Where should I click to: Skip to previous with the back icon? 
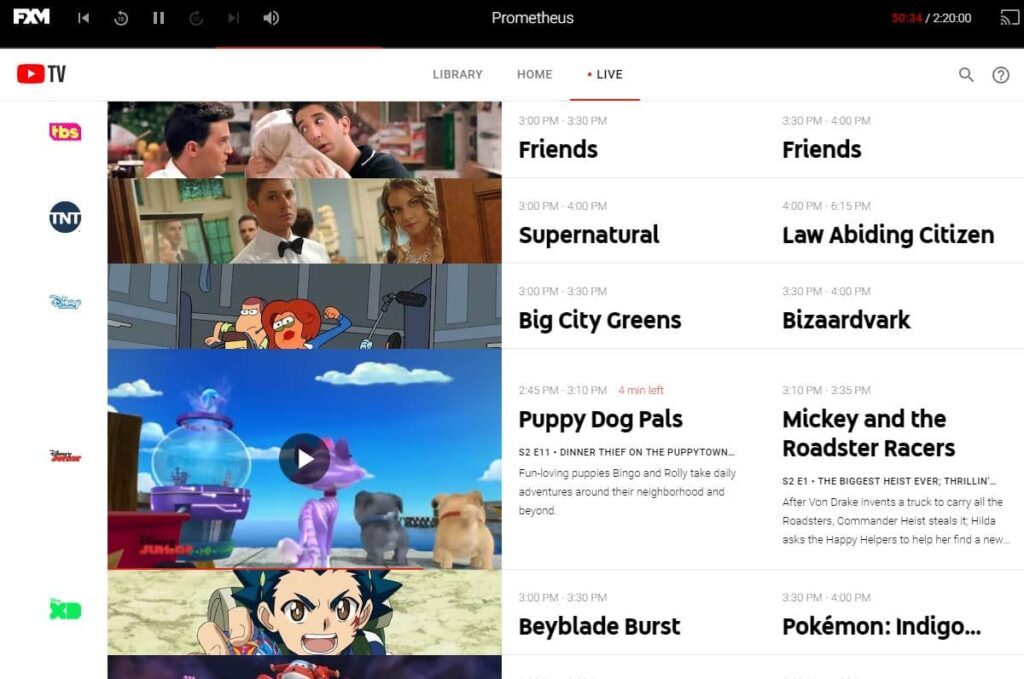click(84, 17)
